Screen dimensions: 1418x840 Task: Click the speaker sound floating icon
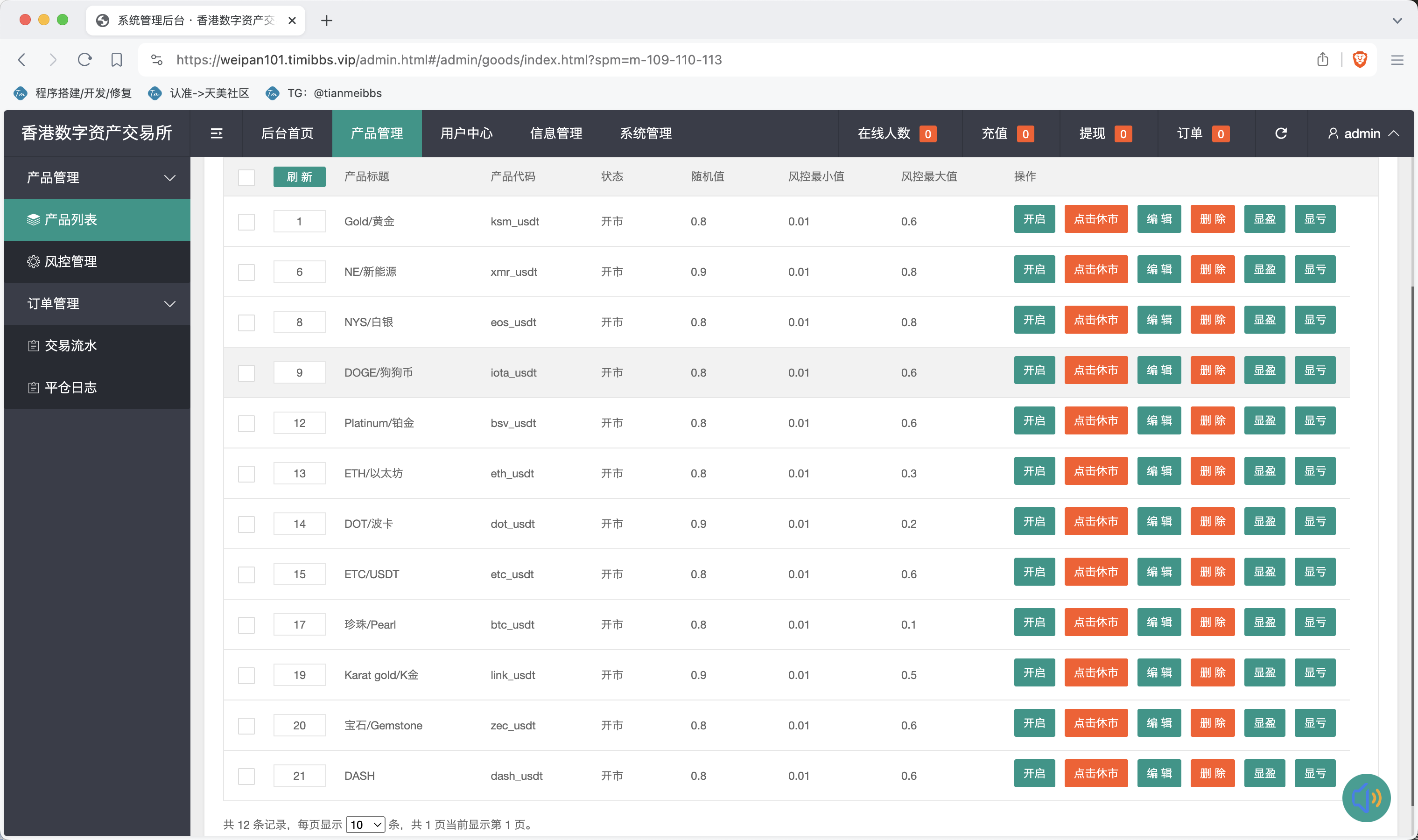1366,798
